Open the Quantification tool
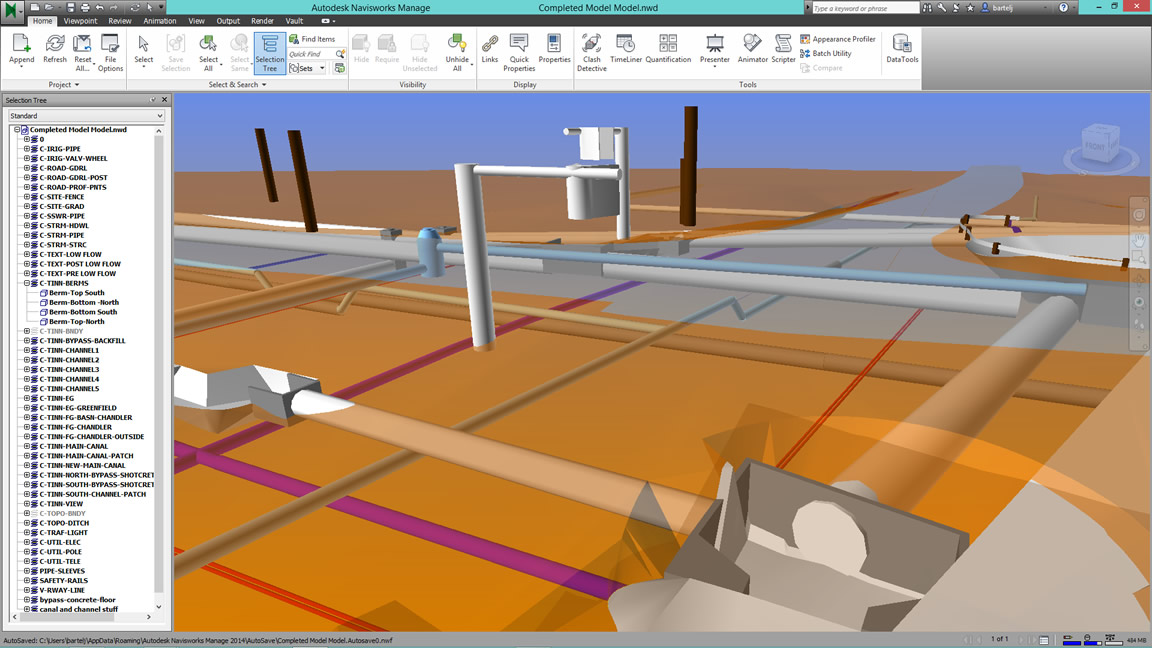The width and height of the screenshot is (1152, 648). coord(668,50)
